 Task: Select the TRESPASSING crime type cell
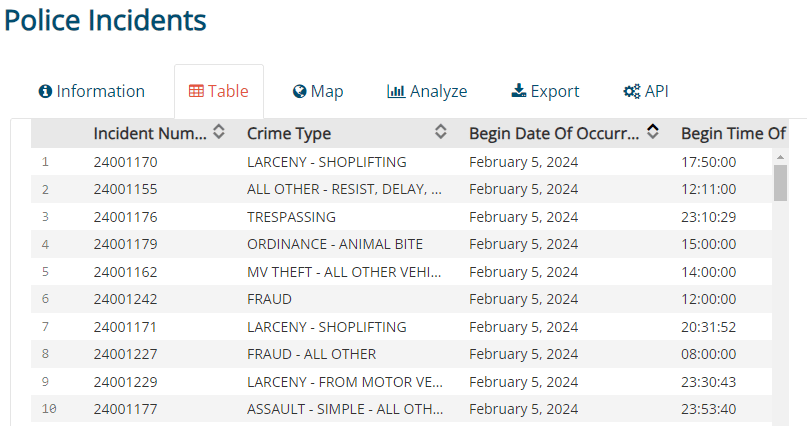click(x=291, y=216)
